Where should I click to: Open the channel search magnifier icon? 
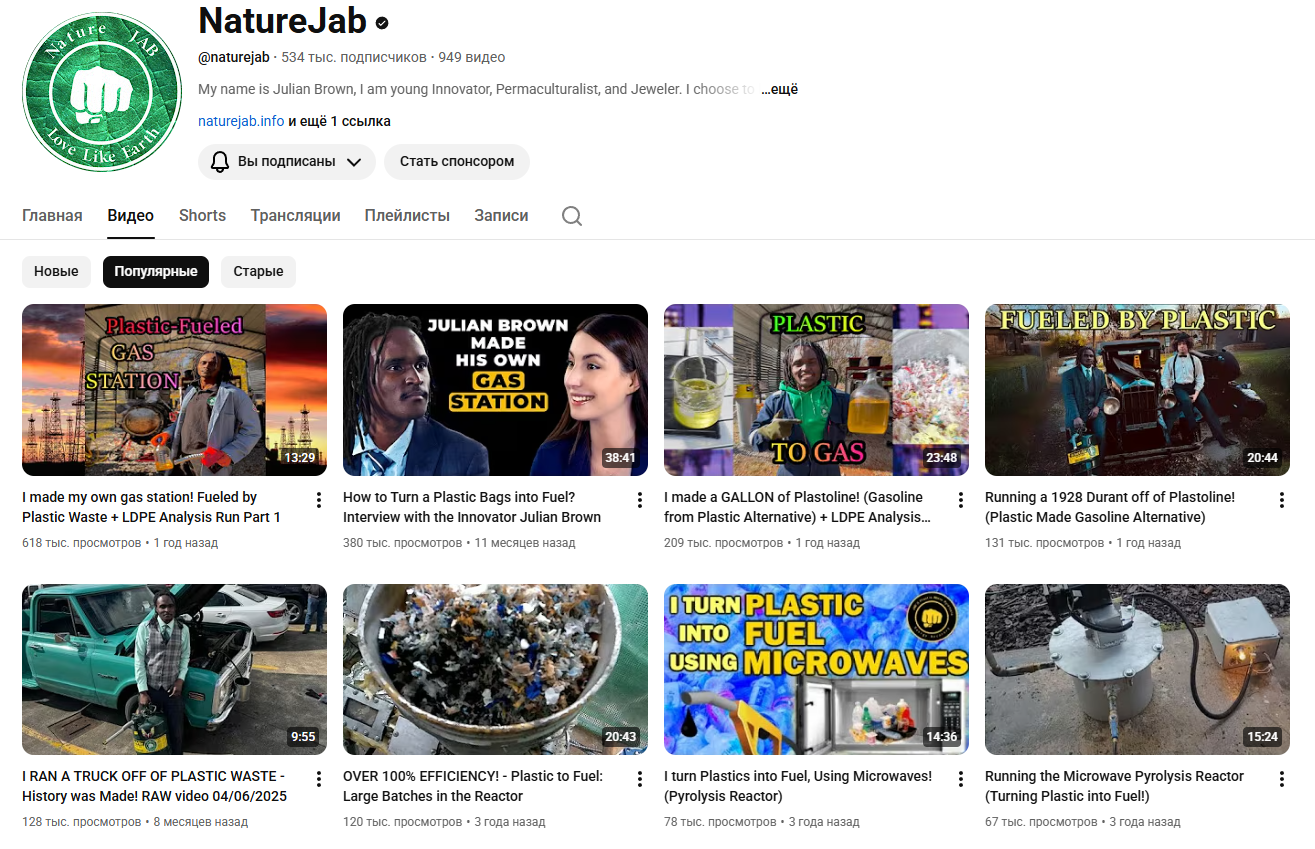(x=572, y=216)
